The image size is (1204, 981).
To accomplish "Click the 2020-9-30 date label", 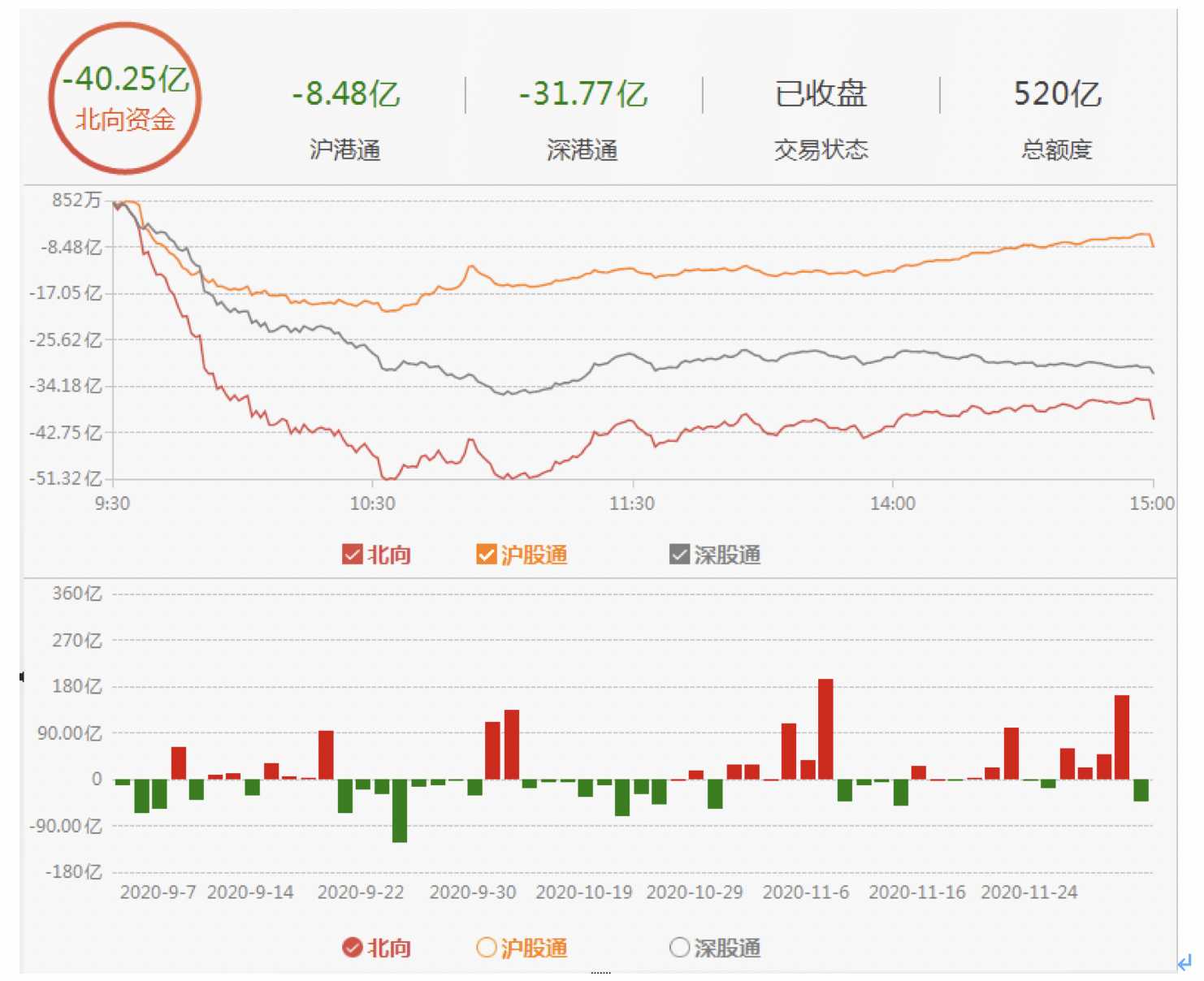I will point(473,892).
